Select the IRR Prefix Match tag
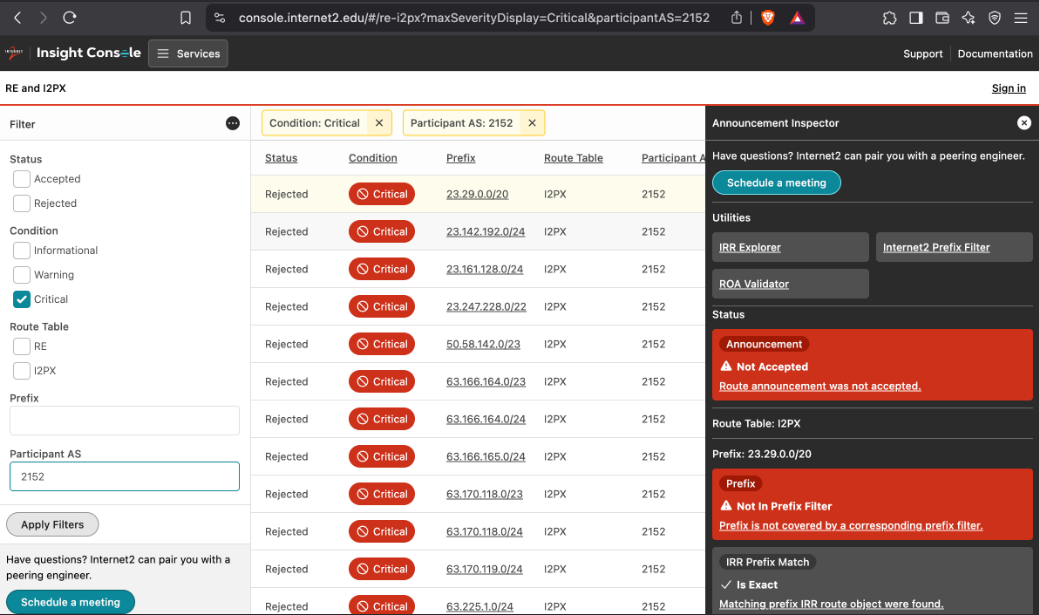 767,563
